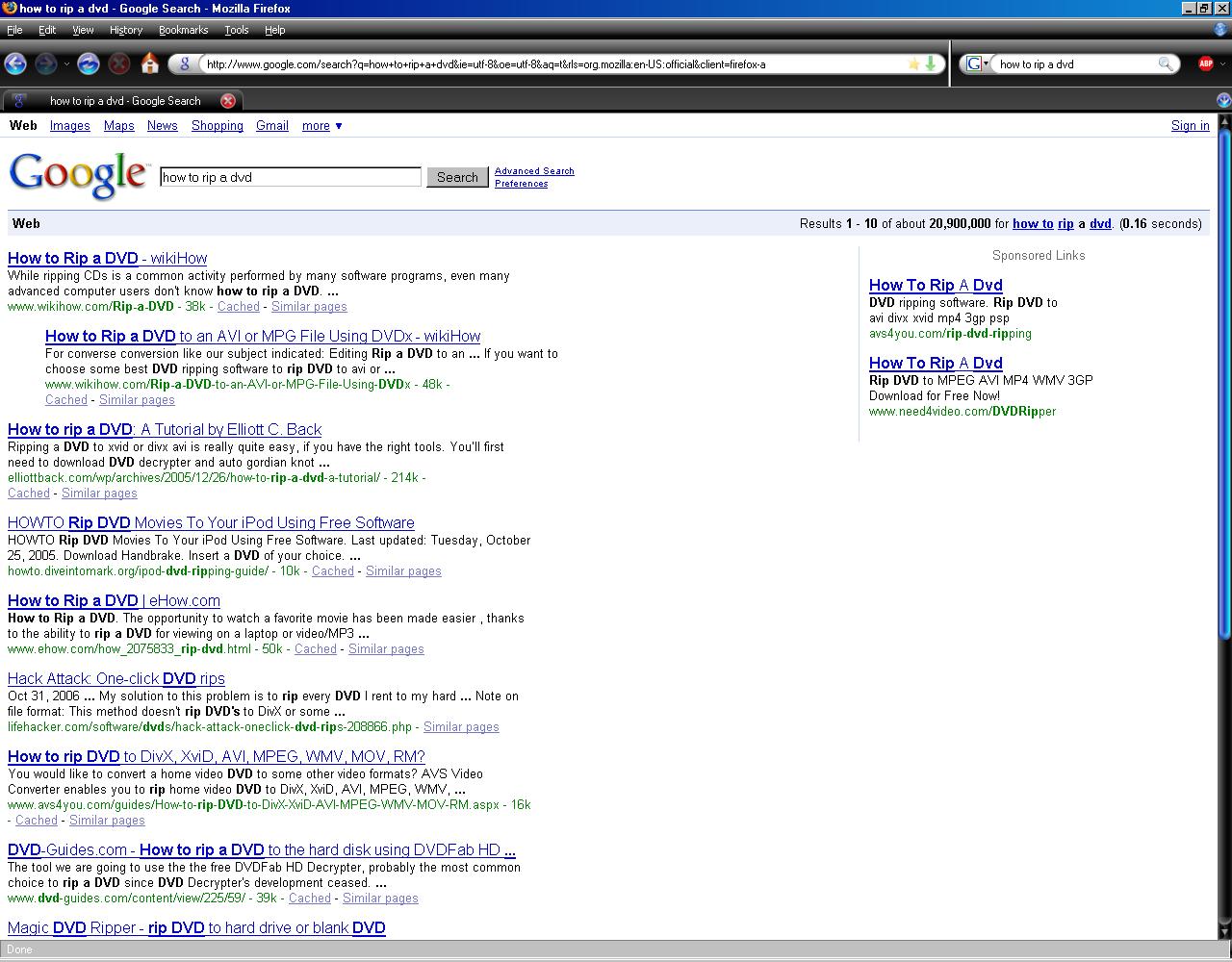Open 'How to rip DVD to DivX, XviD' result

[x=217, y=756]
